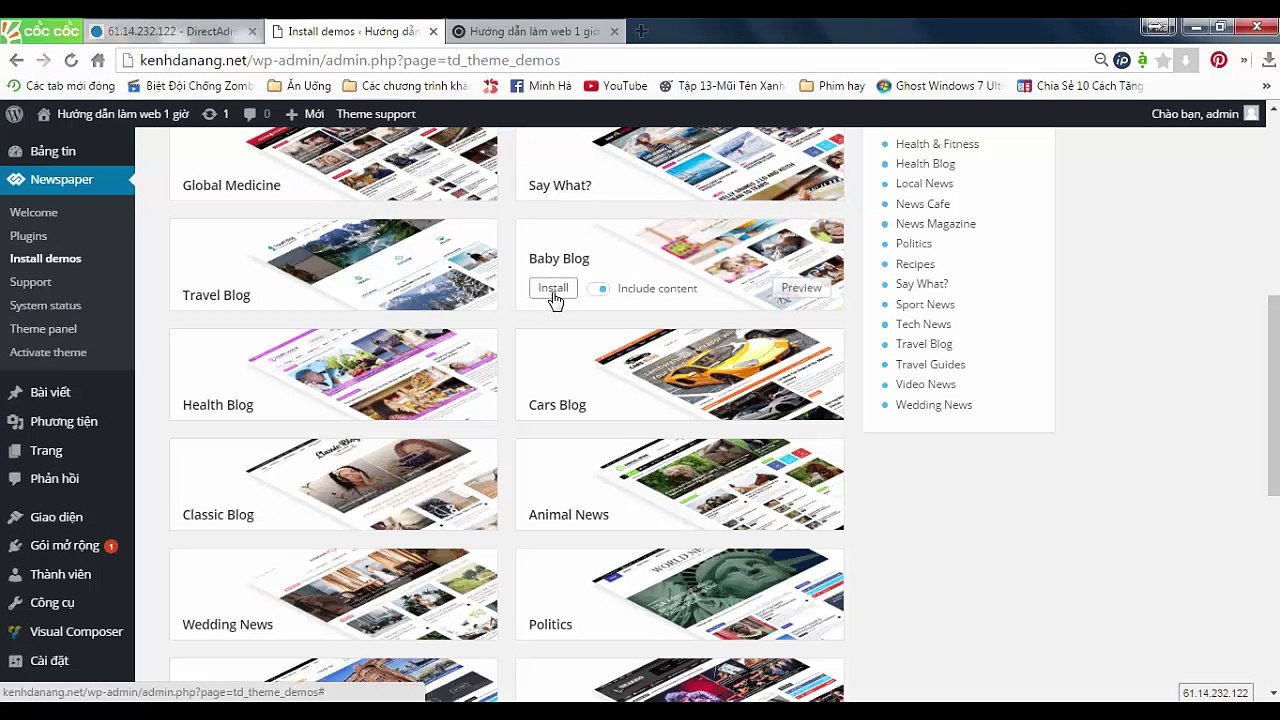Open the browser home page icon
The height and width of the screenshot is (720, 1280).
tap(98, 60)
